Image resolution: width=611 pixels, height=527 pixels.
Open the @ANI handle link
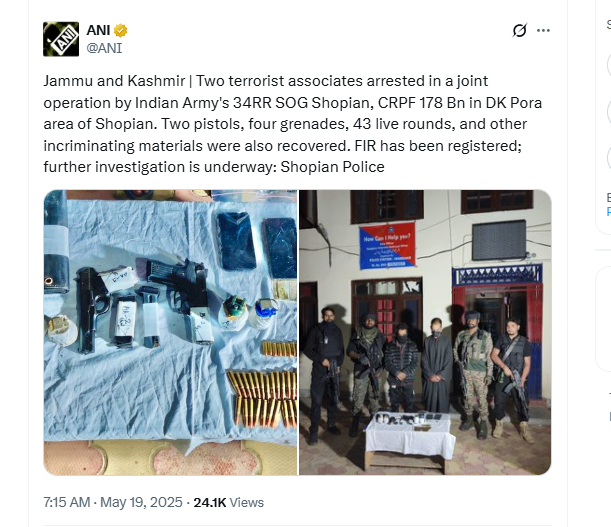pyautogui.click(x=104, y=48)
